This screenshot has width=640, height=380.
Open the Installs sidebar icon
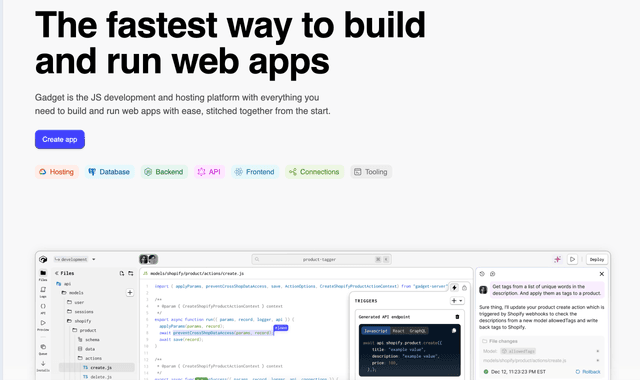(43, 366)
